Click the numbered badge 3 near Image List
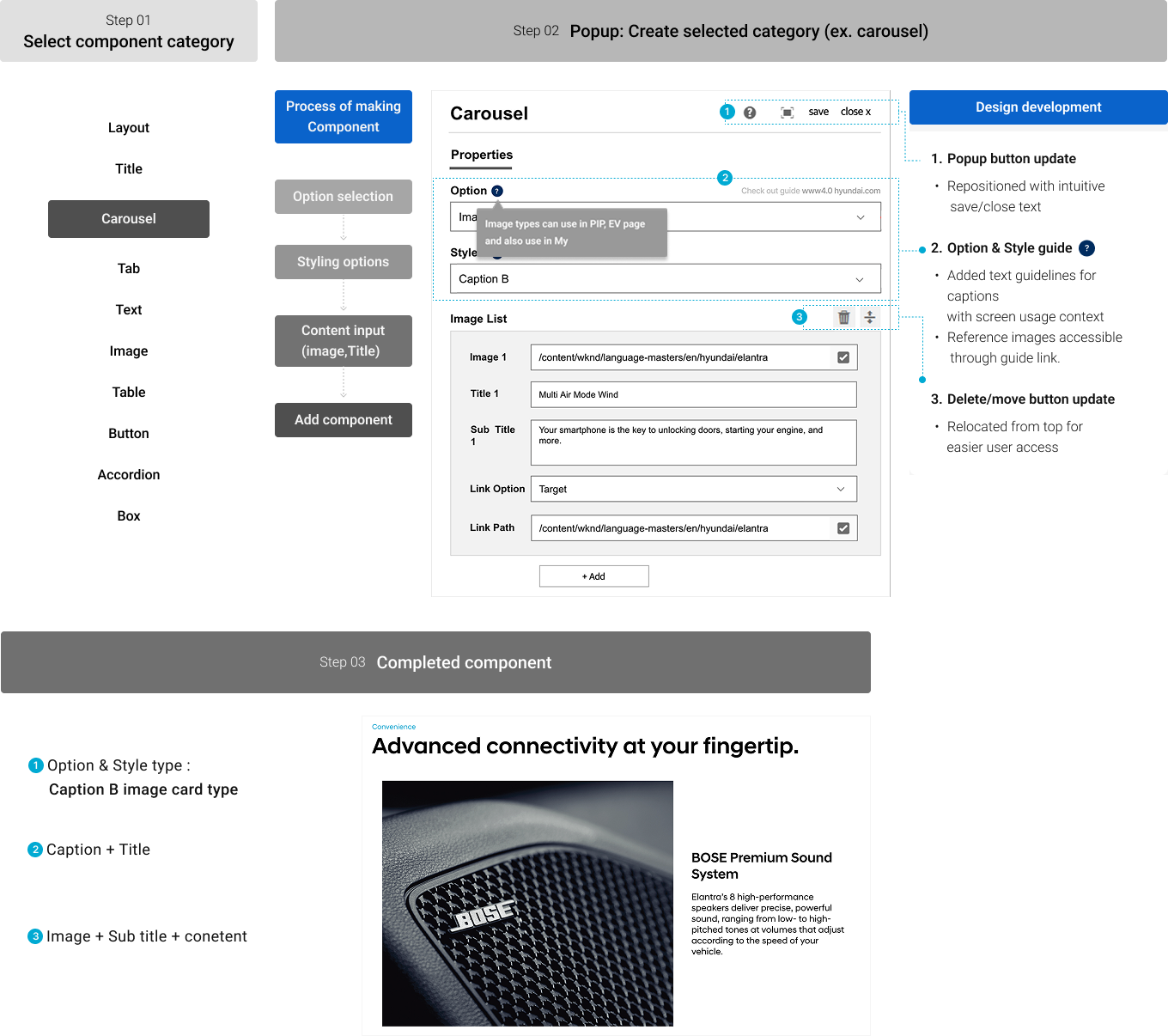 [x=800, y=317]
